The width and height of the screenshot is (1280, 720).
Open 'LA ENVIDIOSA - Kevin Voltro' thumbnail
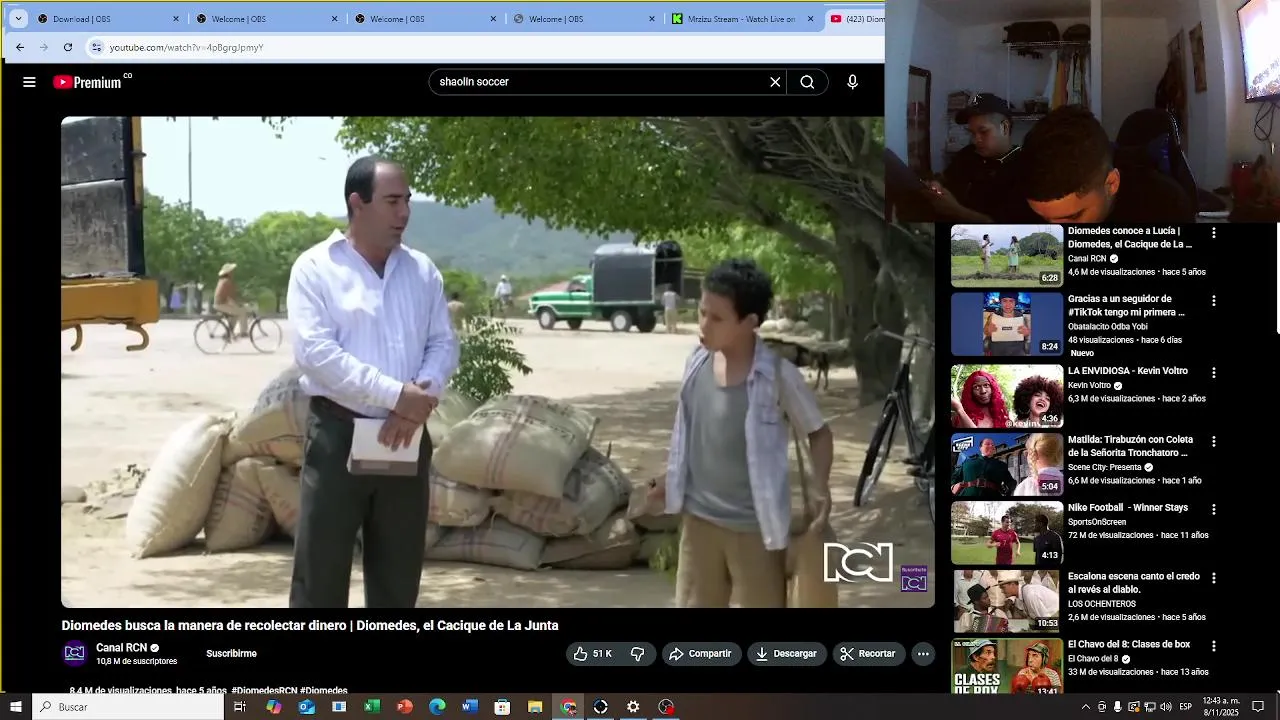[1006, 396]
